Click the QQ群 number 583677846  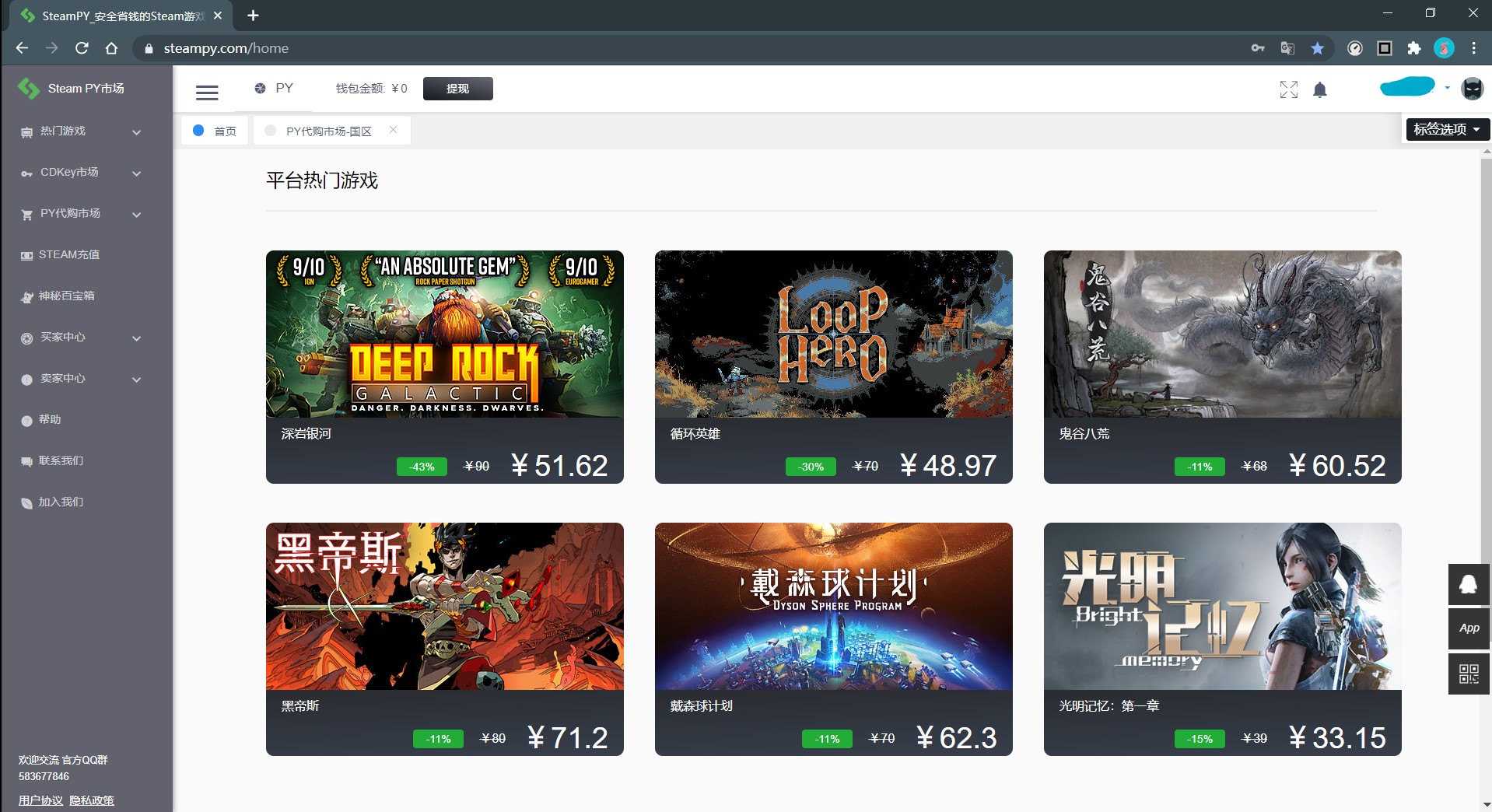pos(44,776)
